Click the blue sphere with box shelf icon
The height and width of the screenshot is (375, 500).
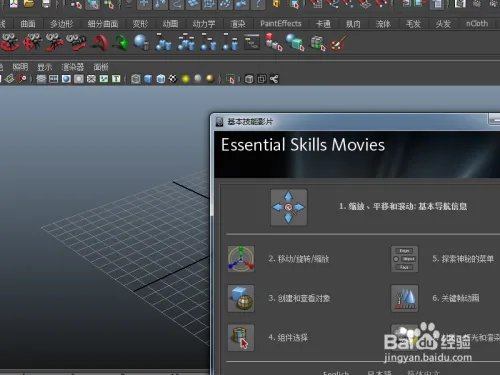[x=142, y=42]
